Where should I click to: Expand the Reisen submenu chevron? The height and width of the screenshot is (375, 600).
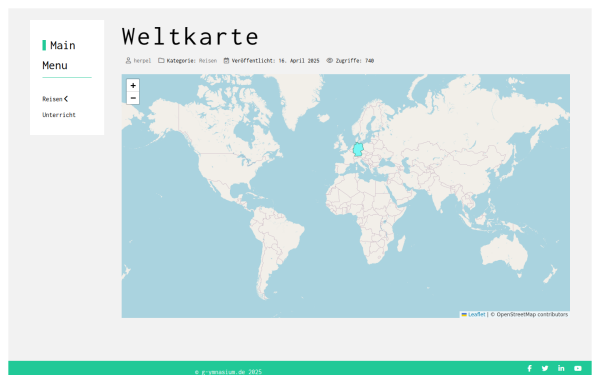[x=66, y=99]
